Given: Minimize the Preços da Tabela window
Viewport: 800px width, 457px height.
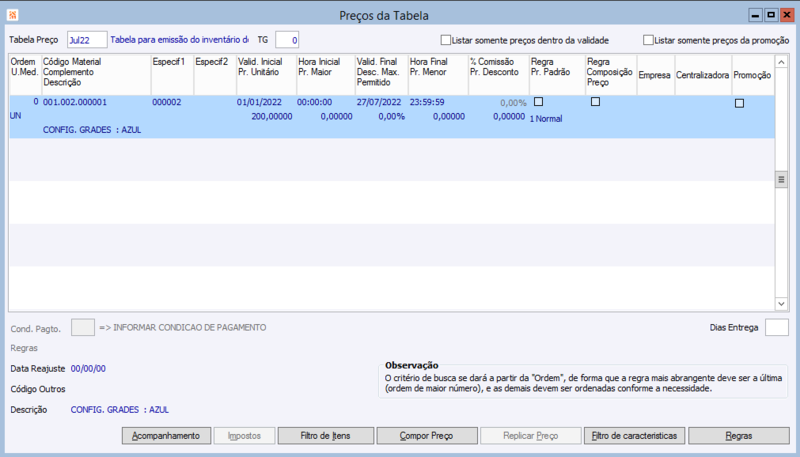Looking at the screenshot, I should click(x=756, y=15).
